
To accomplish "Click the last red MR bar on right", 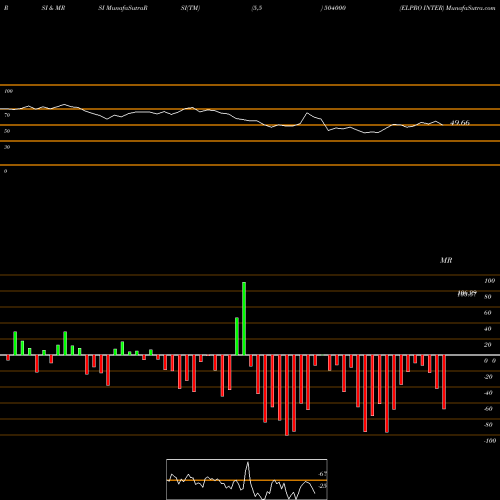I will pos(444,382).
